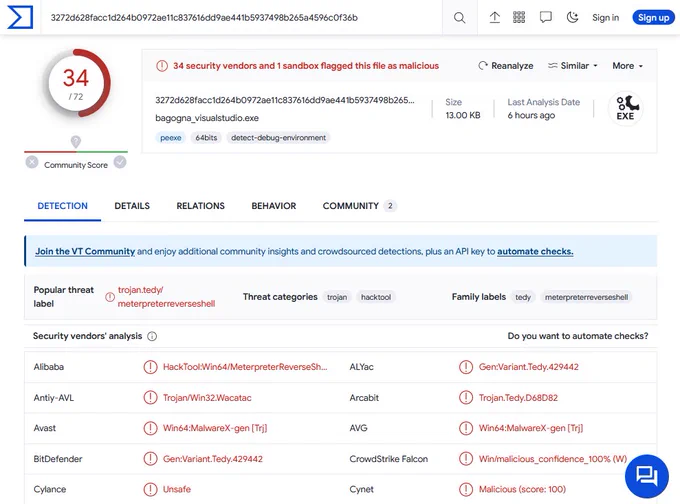680x504 pixels.
Task: Click the Arcabit detection alert icon
Action: pos(466,398)
